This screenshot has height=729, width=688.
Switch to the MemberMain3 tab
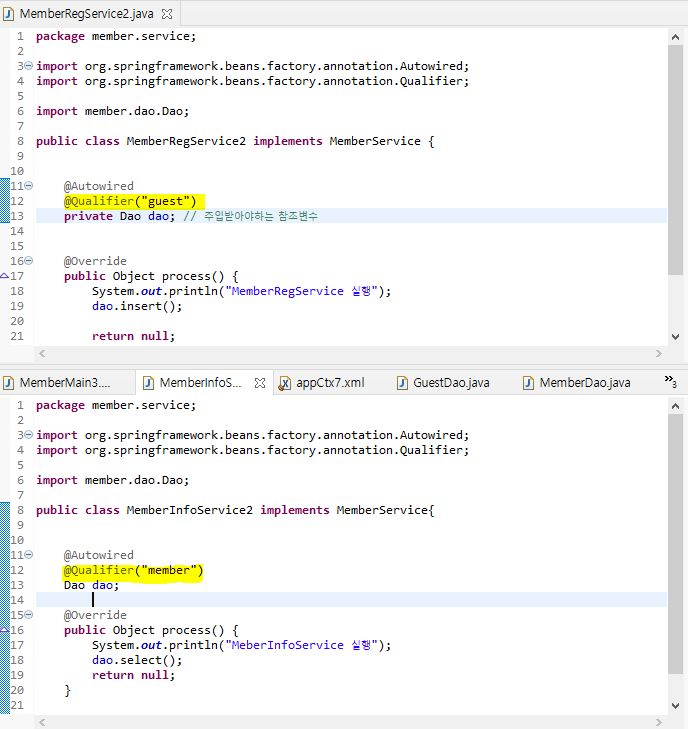pos(65,383)
